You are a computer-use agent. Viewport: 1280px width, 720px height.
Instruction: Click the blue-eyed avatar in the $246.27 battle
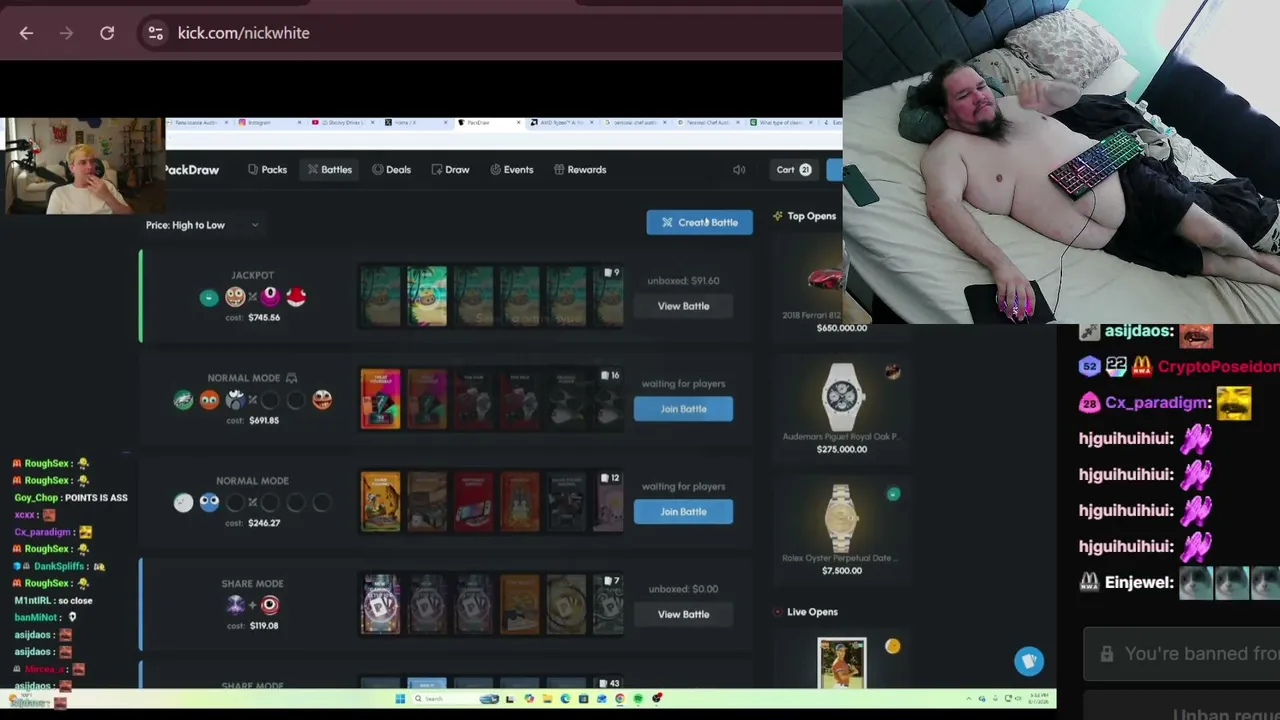coord(209,503)
